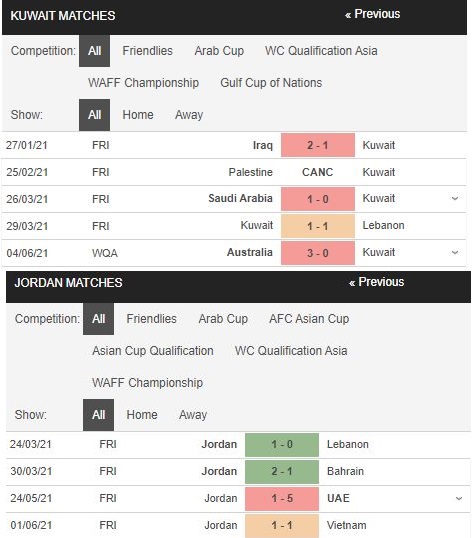The width and height of the screenshot is (473, 538).
Task: Open Kuwait 1 - 1 Lebanon score box
Action: (x=318, y=226)
